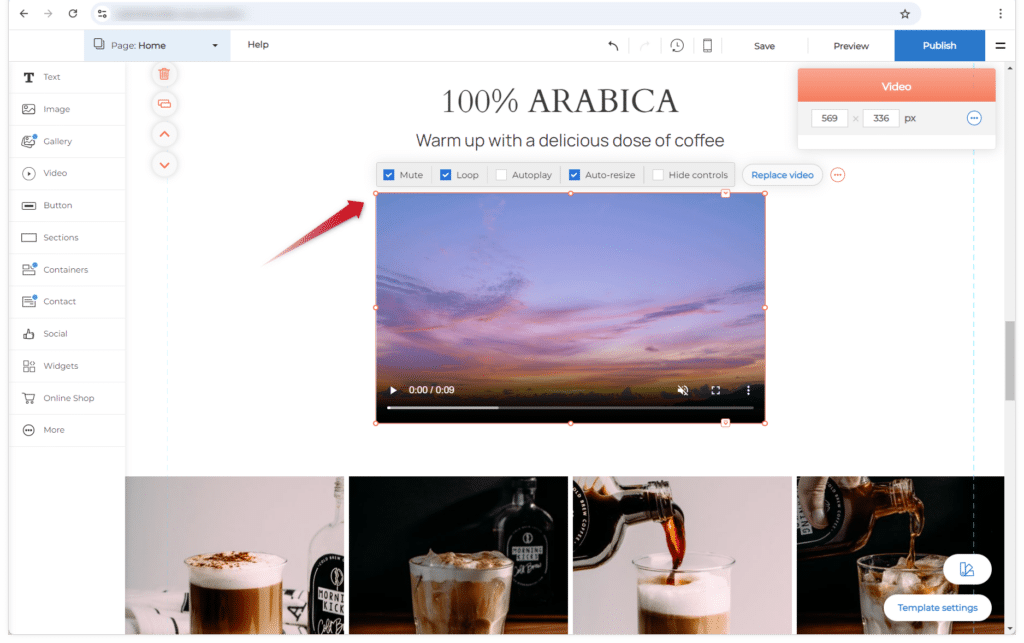Open the revision history clock icon
Viewport: 1024px width, 643px height.
677,45
